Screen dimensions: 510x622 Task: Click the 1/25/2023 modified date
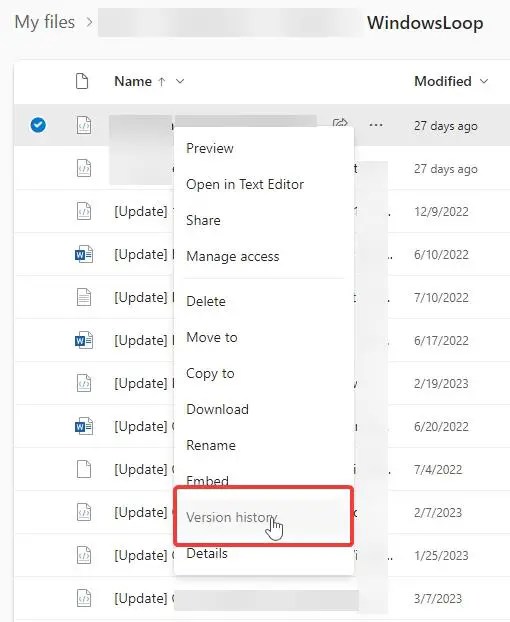pyautogui.click(x=441, y=555)
